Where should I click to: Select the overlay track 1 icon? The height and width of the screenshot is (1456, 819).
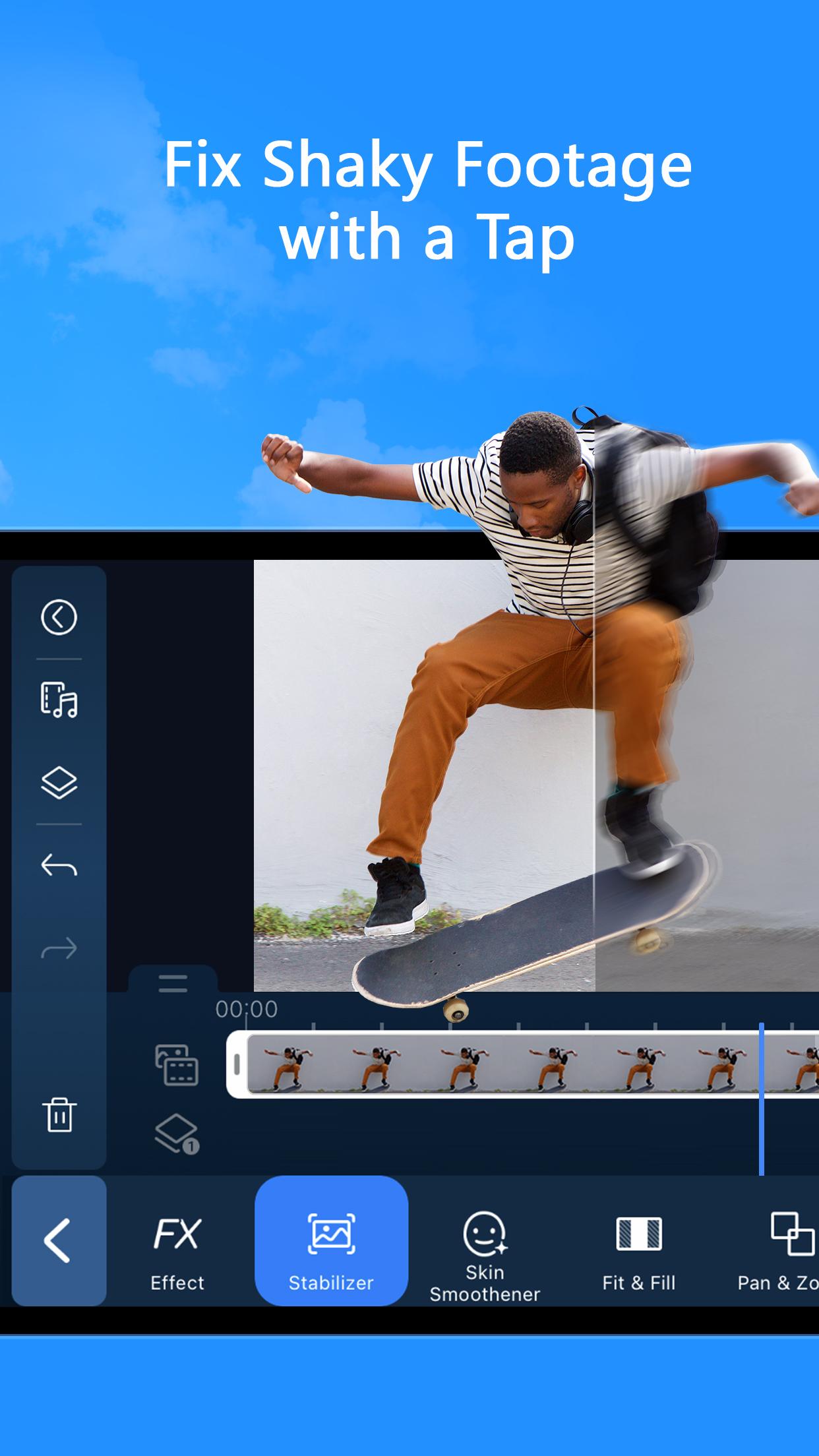tap(177, 1134)
